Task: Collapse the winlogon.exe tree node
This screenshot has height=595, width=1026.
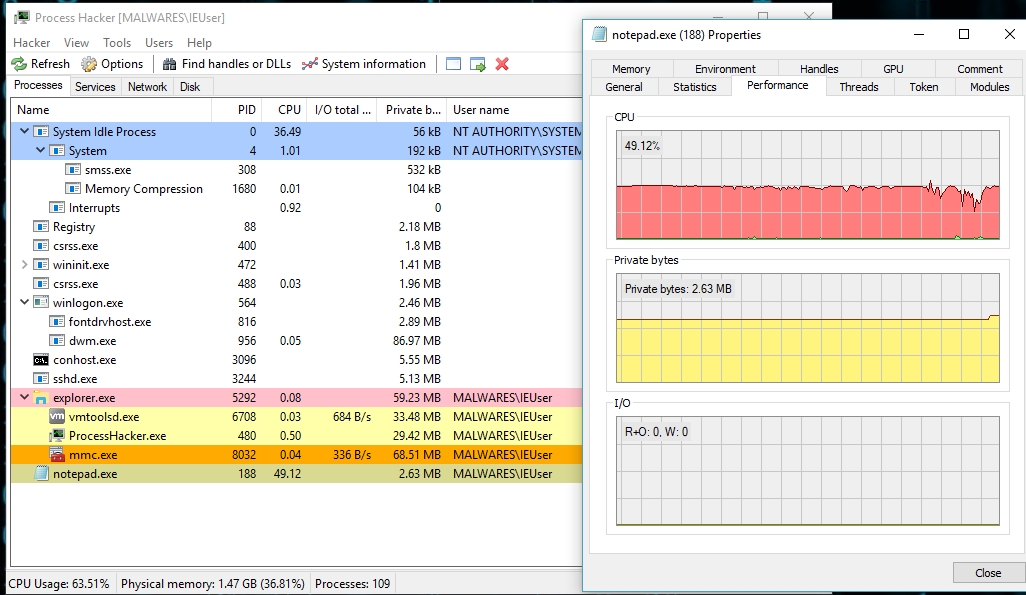Action: tap(24, 302)
